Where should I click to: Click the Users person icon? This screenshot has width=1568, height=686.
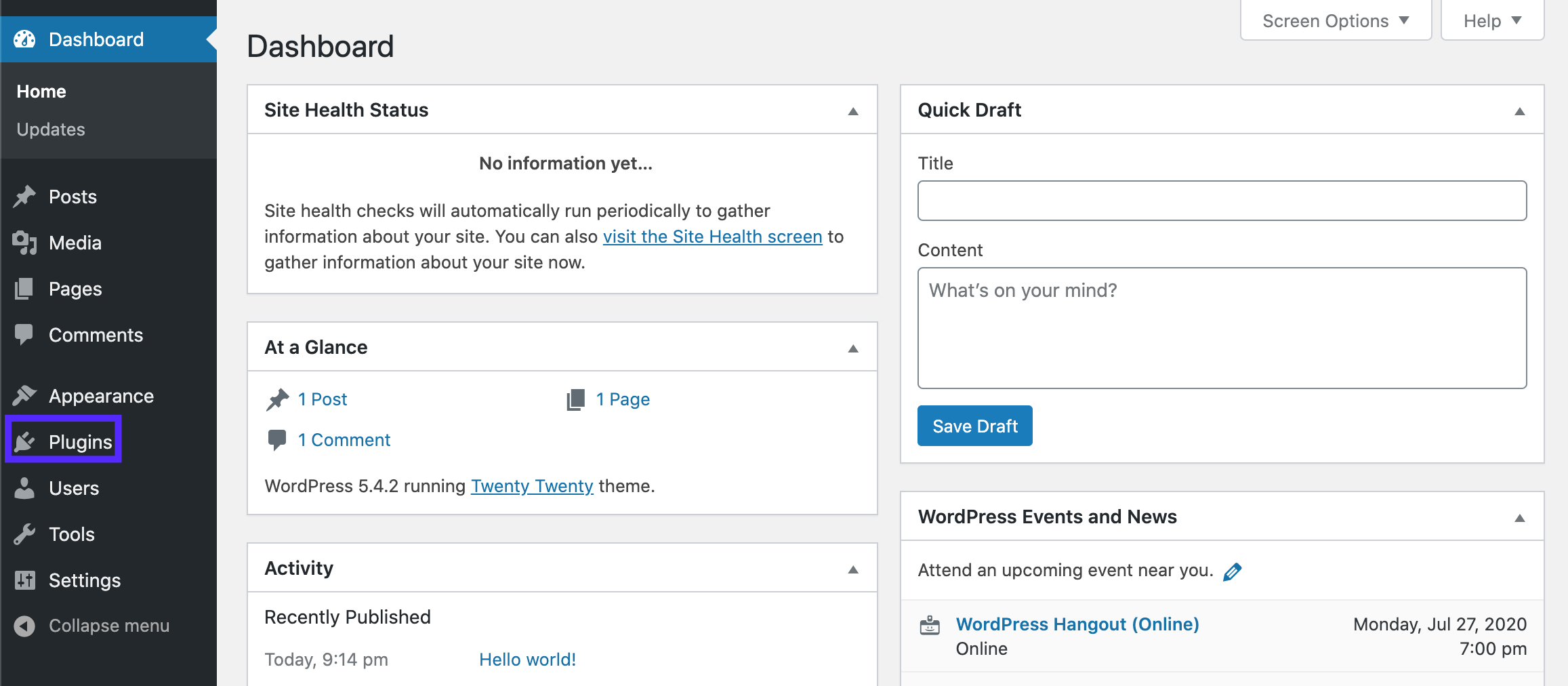click(x=24, y=488)
